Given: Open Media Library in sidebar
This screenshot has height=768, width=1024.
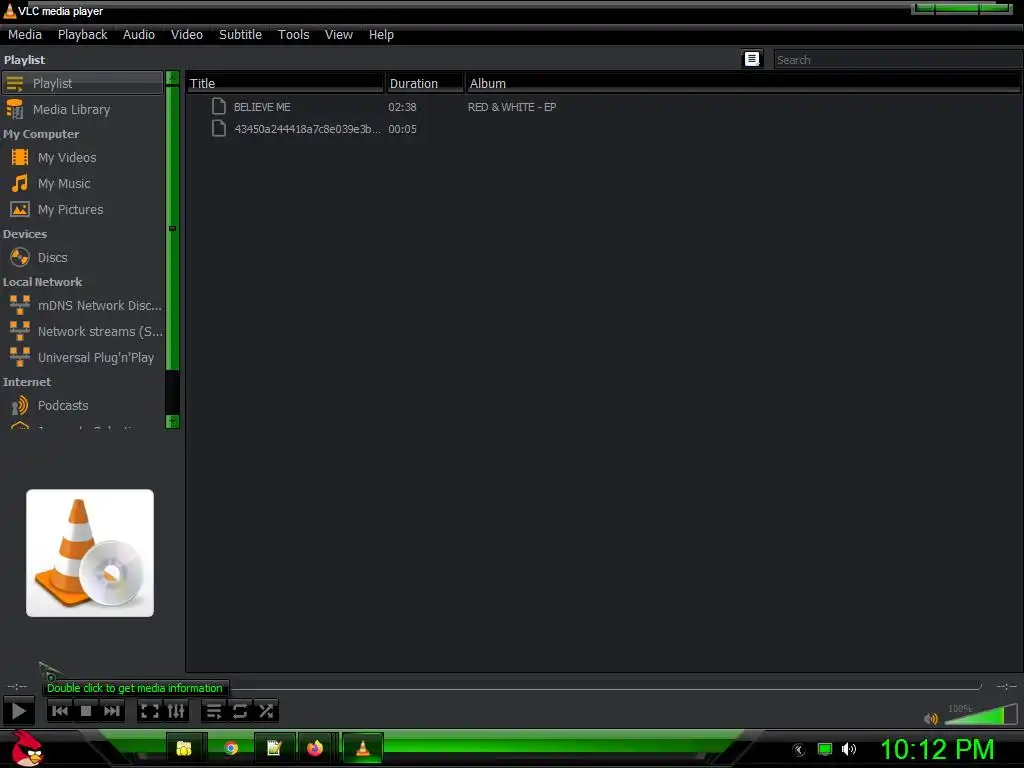Looking at the screenshot, I should [x=82, y=110].
